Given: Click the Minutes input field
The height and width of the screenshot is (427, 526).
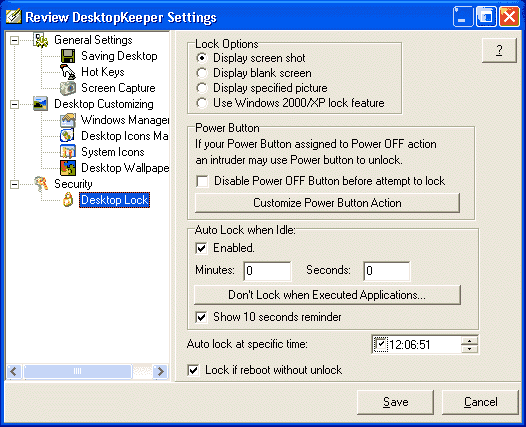Looking at the screenshot, I should click(267, 271).
